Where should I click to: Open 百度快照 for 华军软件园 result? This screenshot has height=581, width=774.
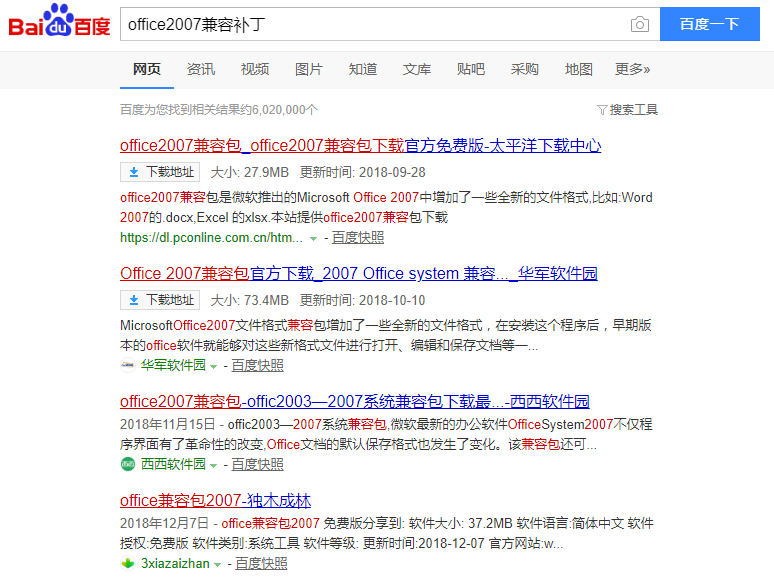coord(258,365)
